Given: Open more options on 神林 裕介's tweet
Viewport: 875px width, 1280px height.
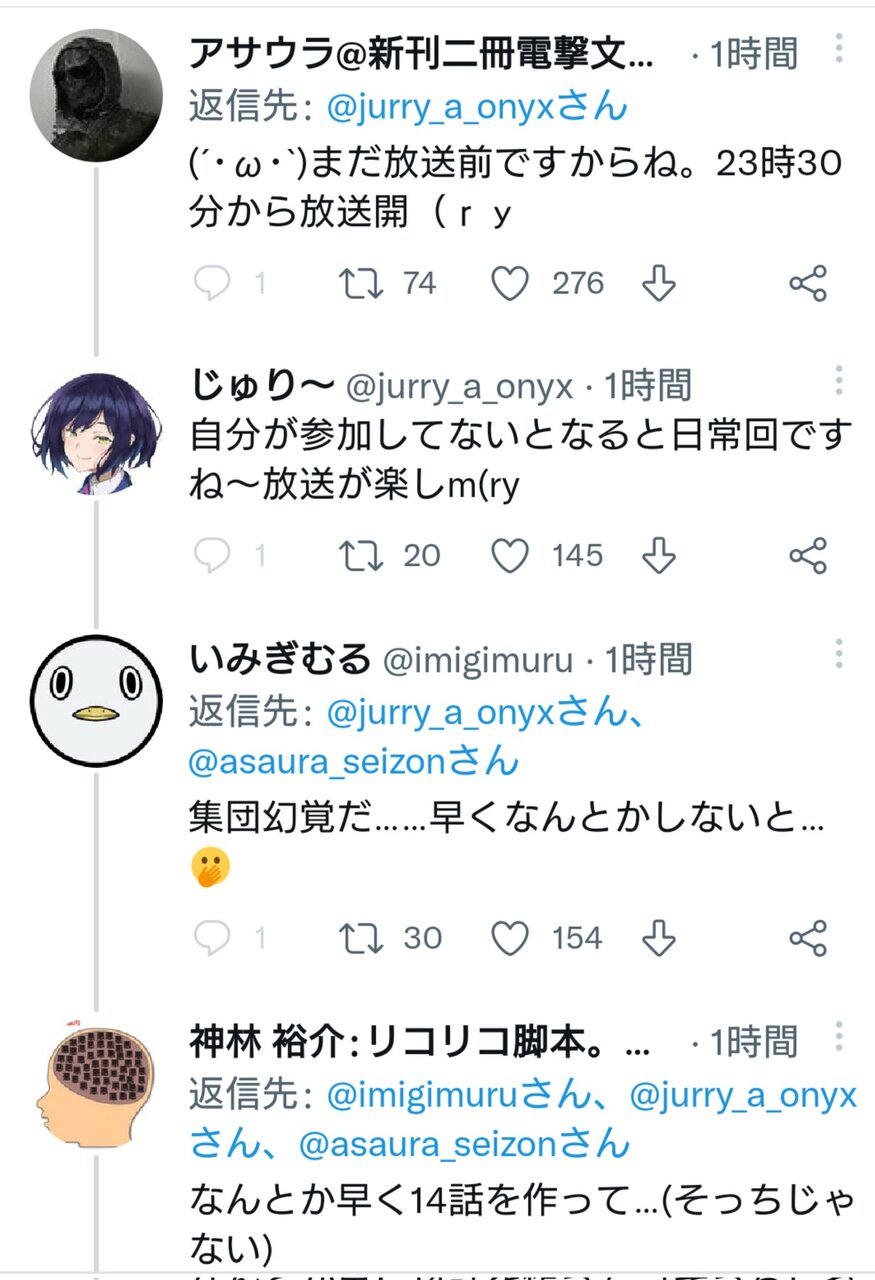Looking at the screenshot, I should click(839, 1036).
